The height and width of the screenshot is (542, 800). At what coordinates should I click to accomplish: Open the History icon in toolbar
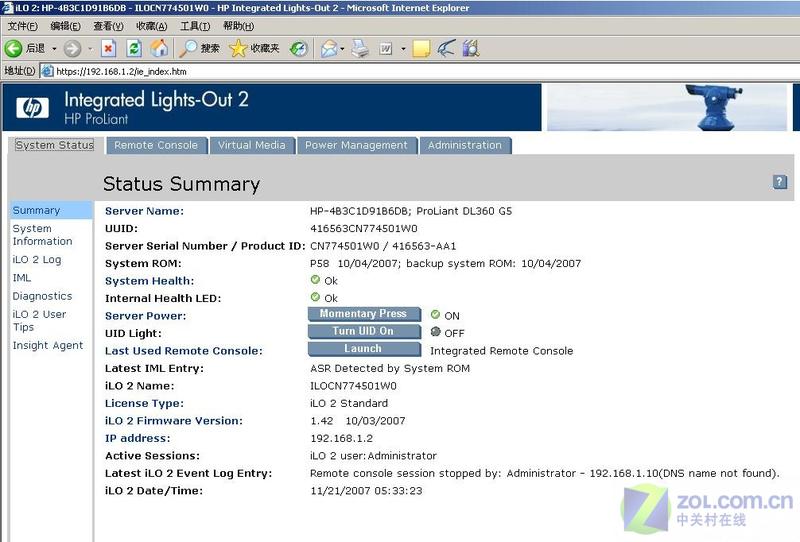[298, 48]
